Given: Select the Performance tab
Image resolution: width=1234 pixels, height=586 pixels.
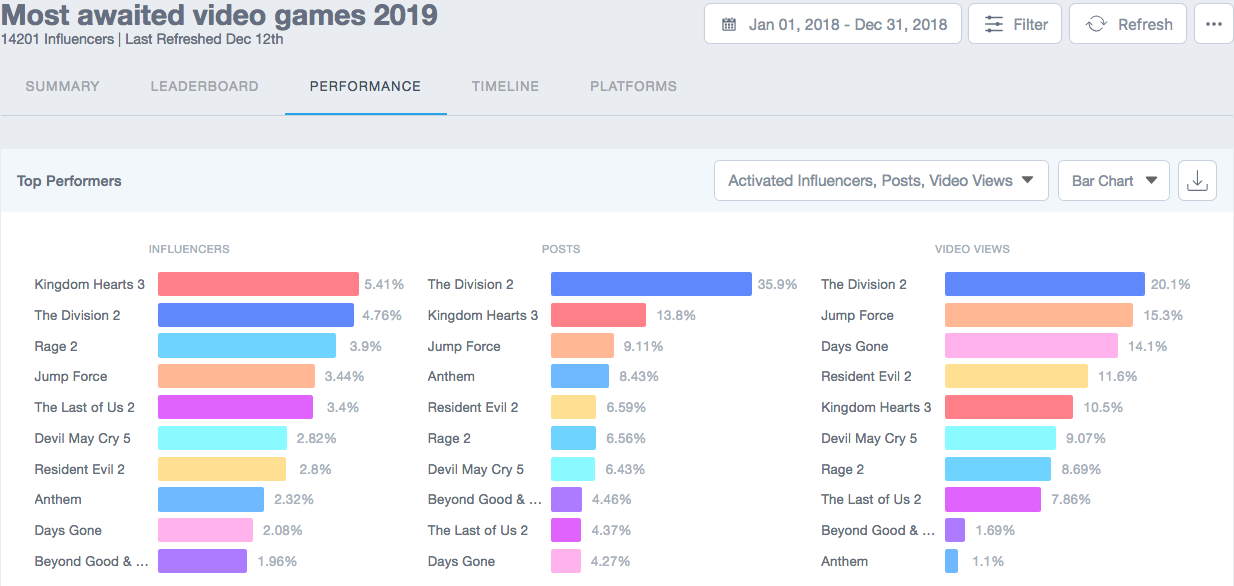Looking at the screenshot, I should [x=365, y=86].
